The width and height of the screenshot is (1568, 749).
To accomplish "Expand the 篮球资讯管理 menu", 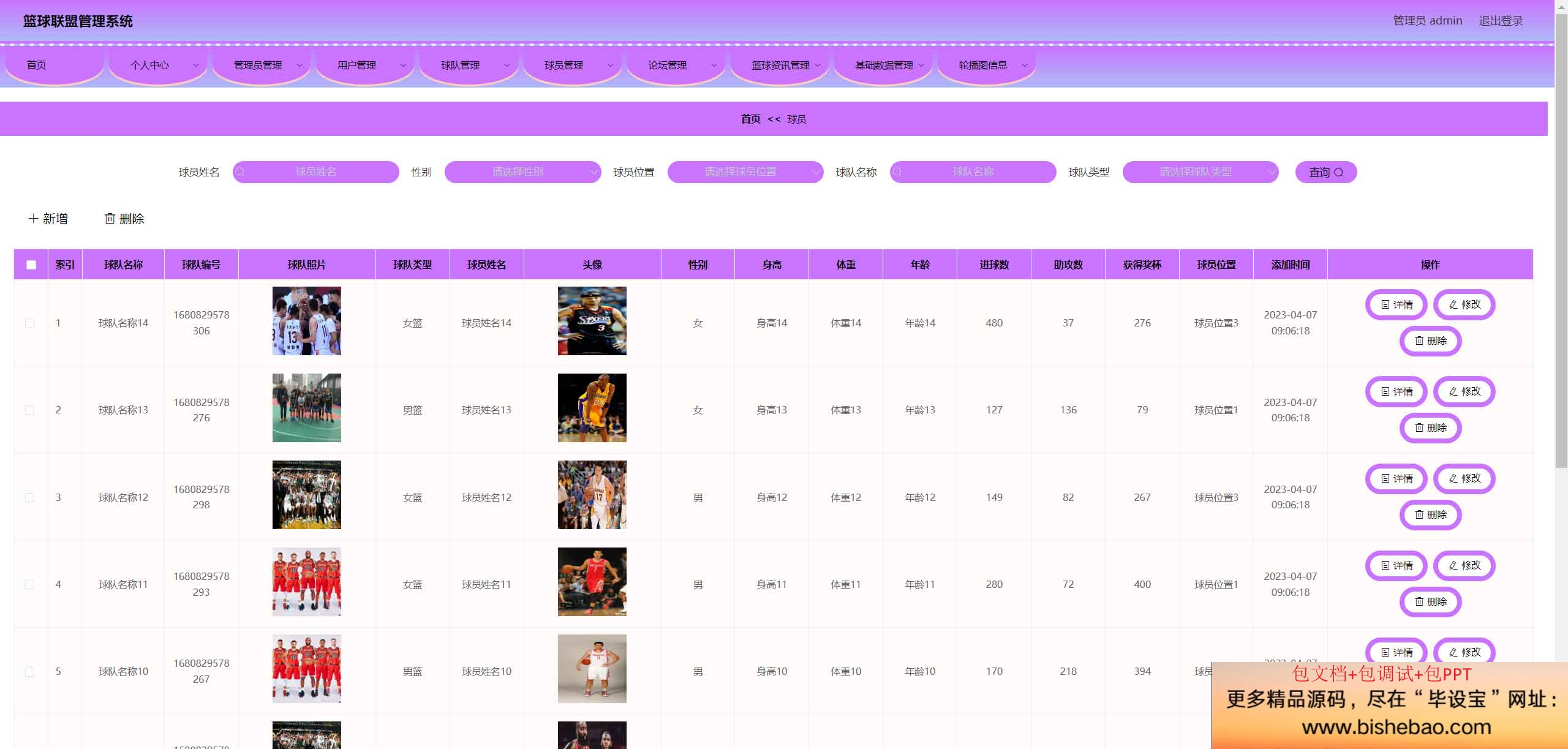I will coord(779,65).
